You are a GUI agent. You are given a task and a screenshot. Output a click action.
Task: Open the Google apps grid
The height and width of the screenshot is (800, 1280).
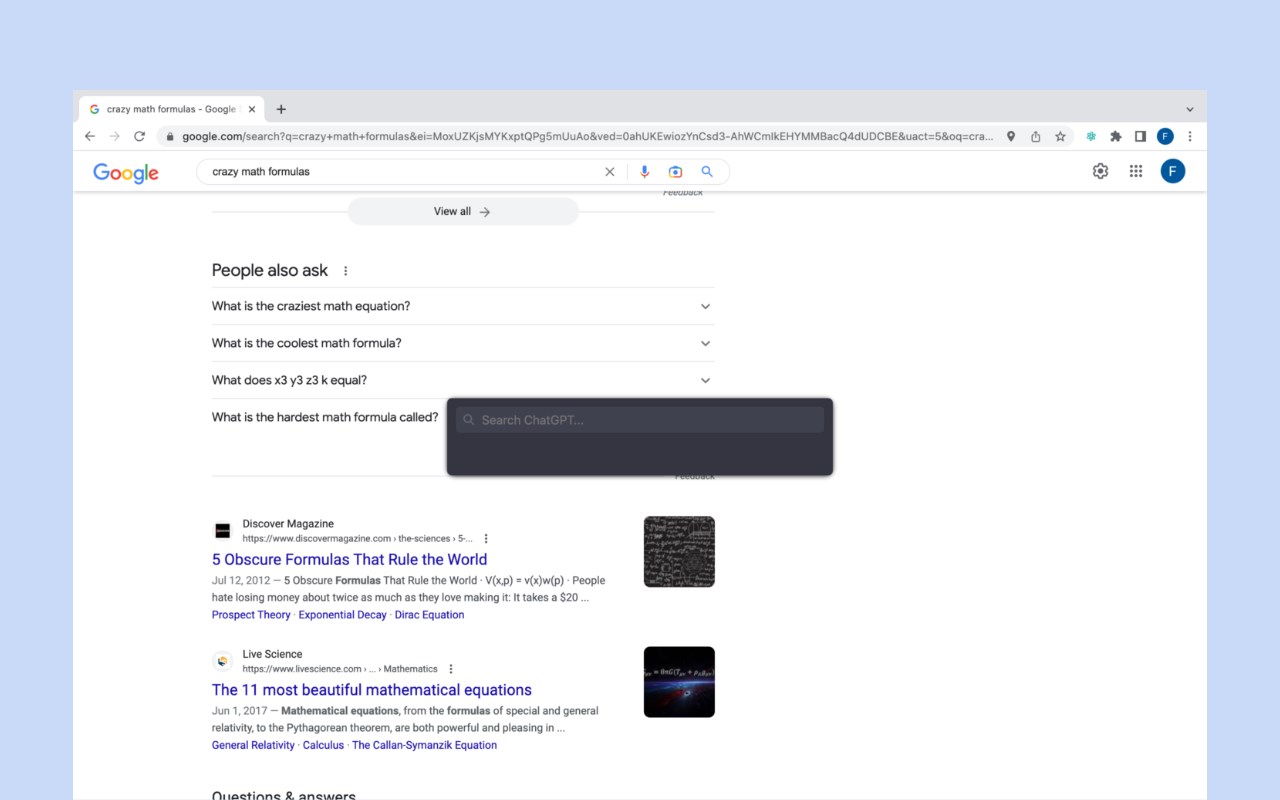(x=1136, y=171)
